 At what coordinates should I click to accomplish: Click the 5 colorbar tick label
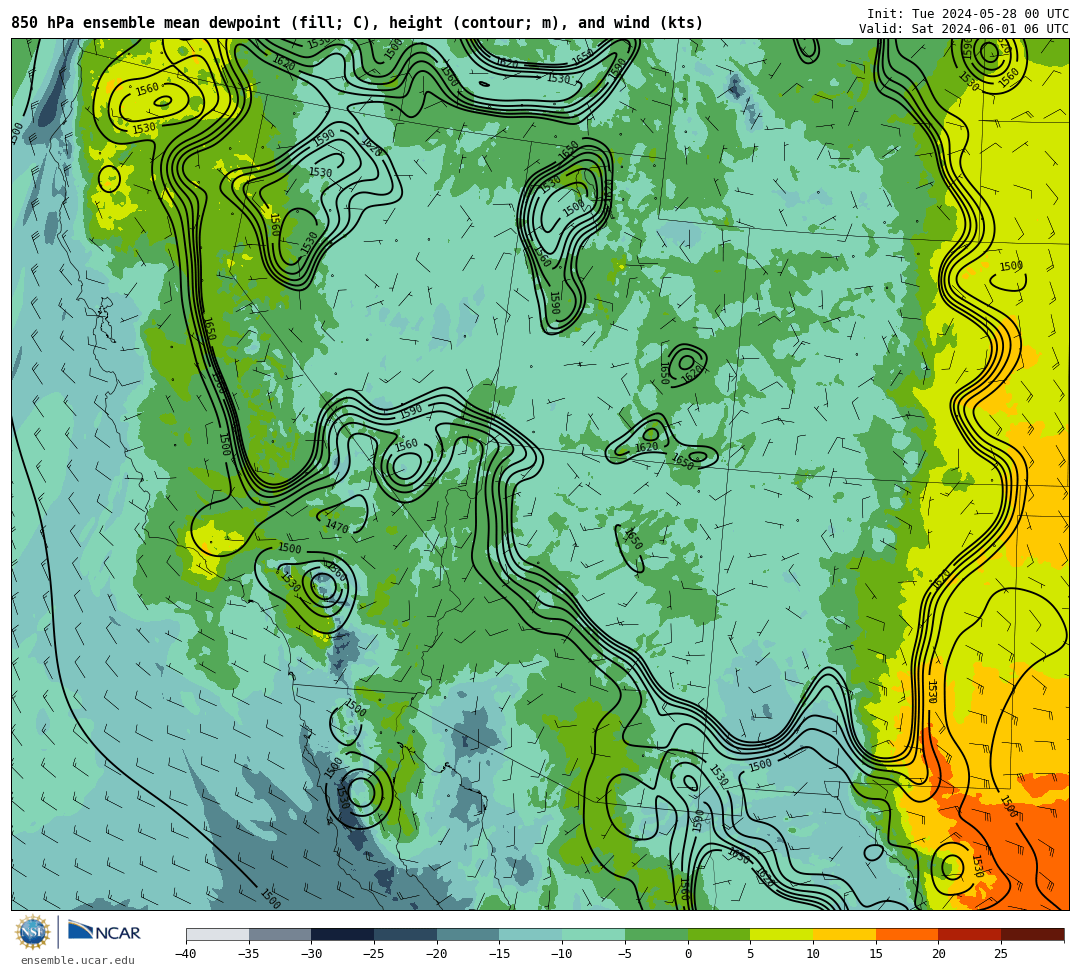[x=751, y=954]
